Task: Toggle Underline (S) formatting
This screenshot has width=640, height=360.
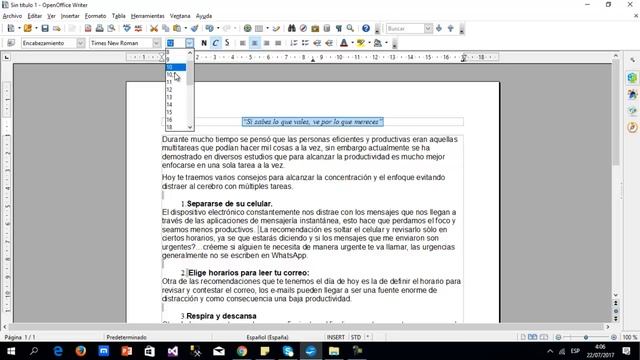Action: click(227, 43)
